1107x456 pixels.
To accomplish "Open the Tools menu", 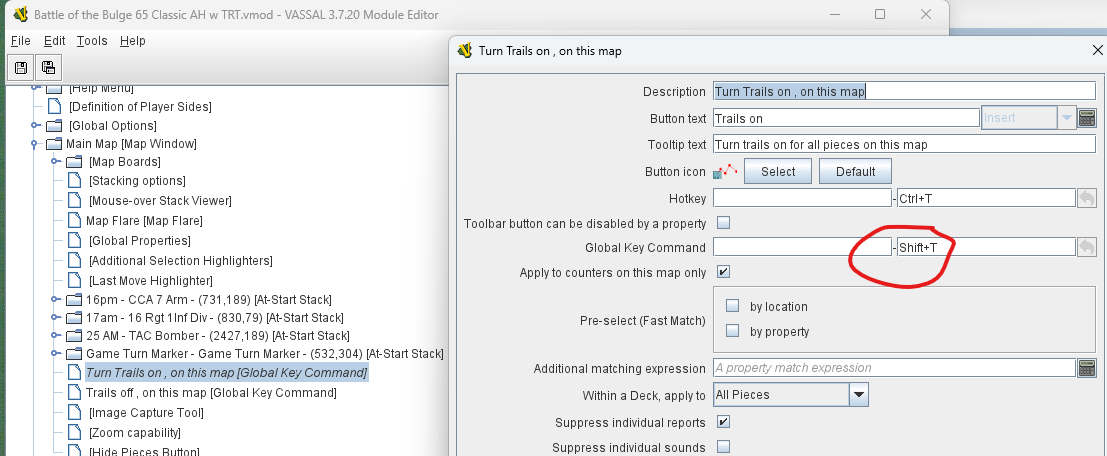I will [x=92, y=41].
